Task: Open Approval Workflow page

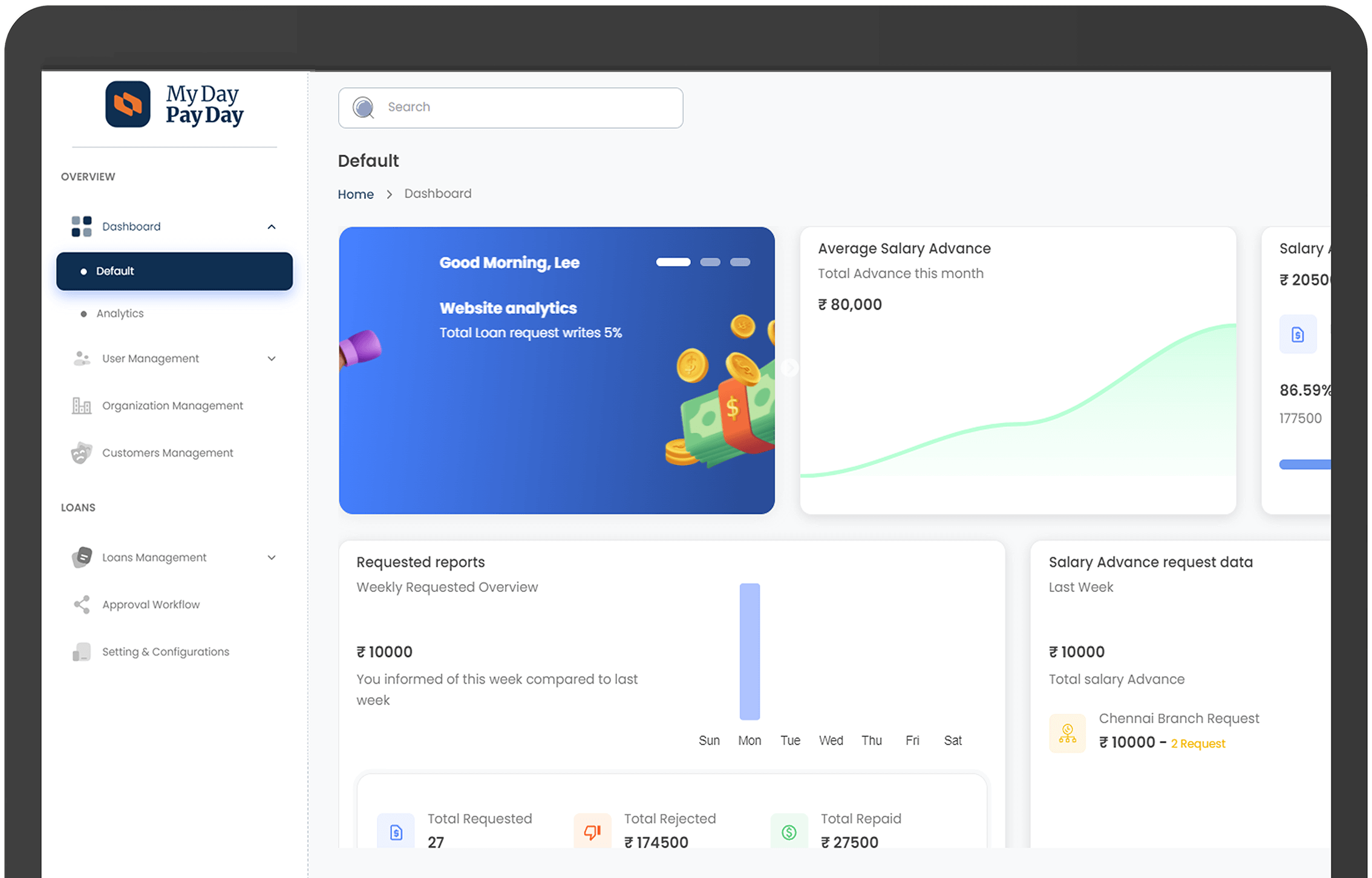Action: (x=151, y=605)
